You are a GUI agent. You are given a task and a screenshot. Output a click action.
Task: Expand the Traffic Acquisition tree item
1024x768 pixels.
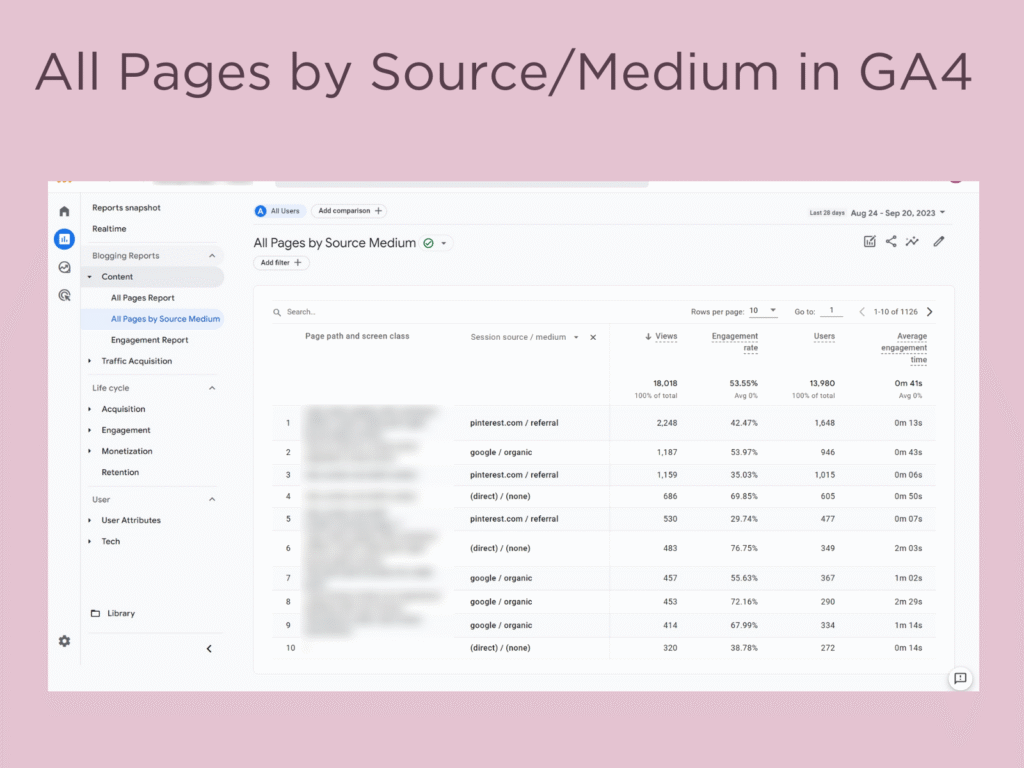(90, 361)
